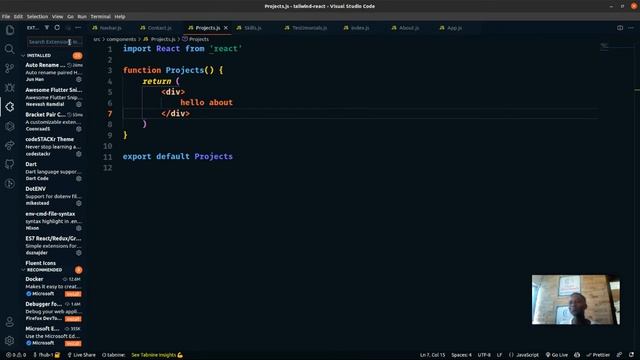
Task: Select the Extensions icon in activity bar
Action: tap(10, 107)
